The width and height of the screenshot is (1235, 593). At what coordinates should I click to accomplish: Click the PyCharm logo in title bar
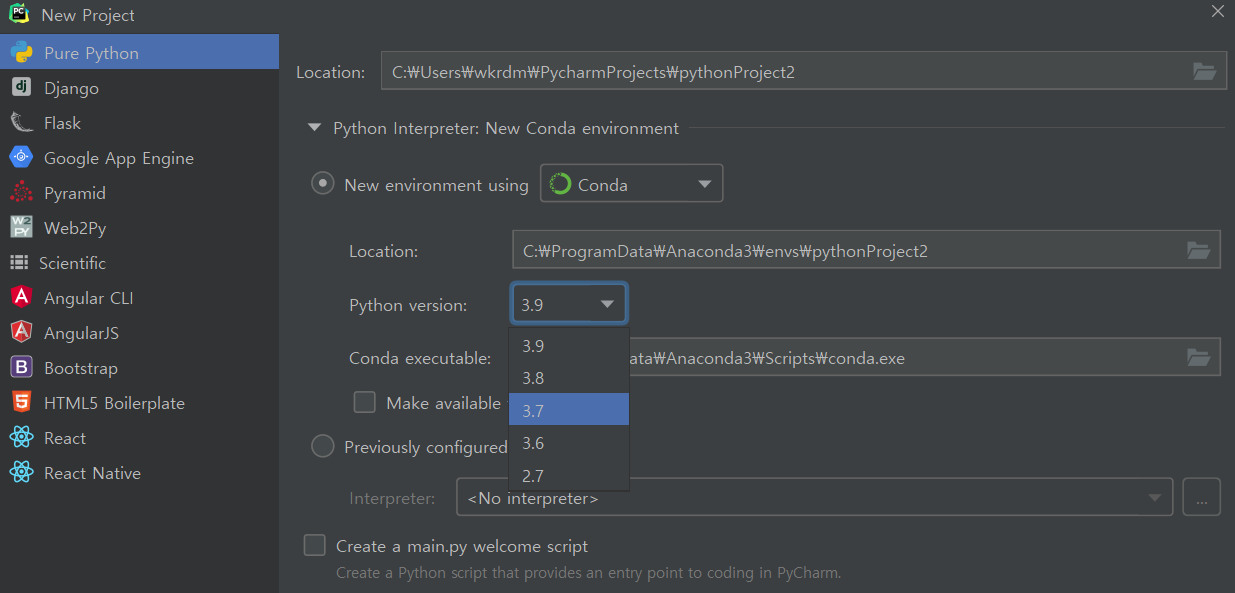19,14
